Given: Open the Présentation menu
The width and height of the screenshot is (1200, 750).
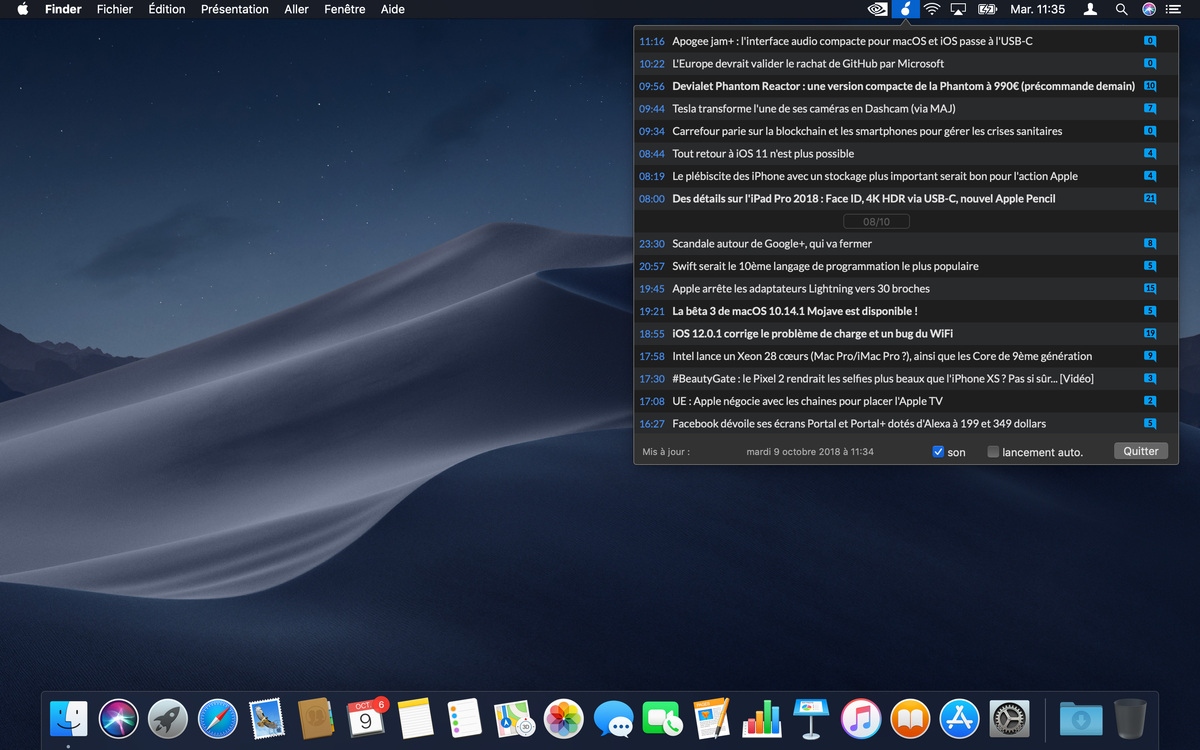Looking at the screenshot, I should coord(235,9).
